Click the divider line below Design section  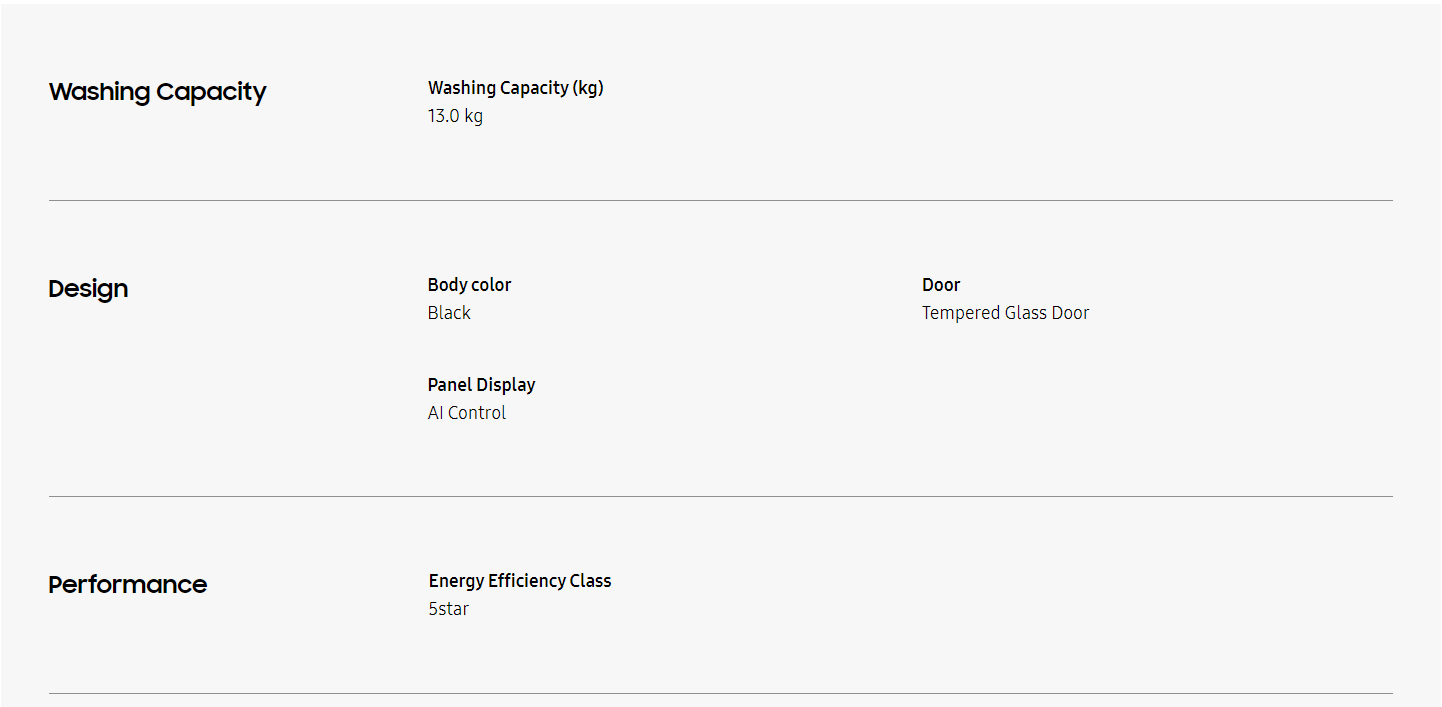(720, 496)
